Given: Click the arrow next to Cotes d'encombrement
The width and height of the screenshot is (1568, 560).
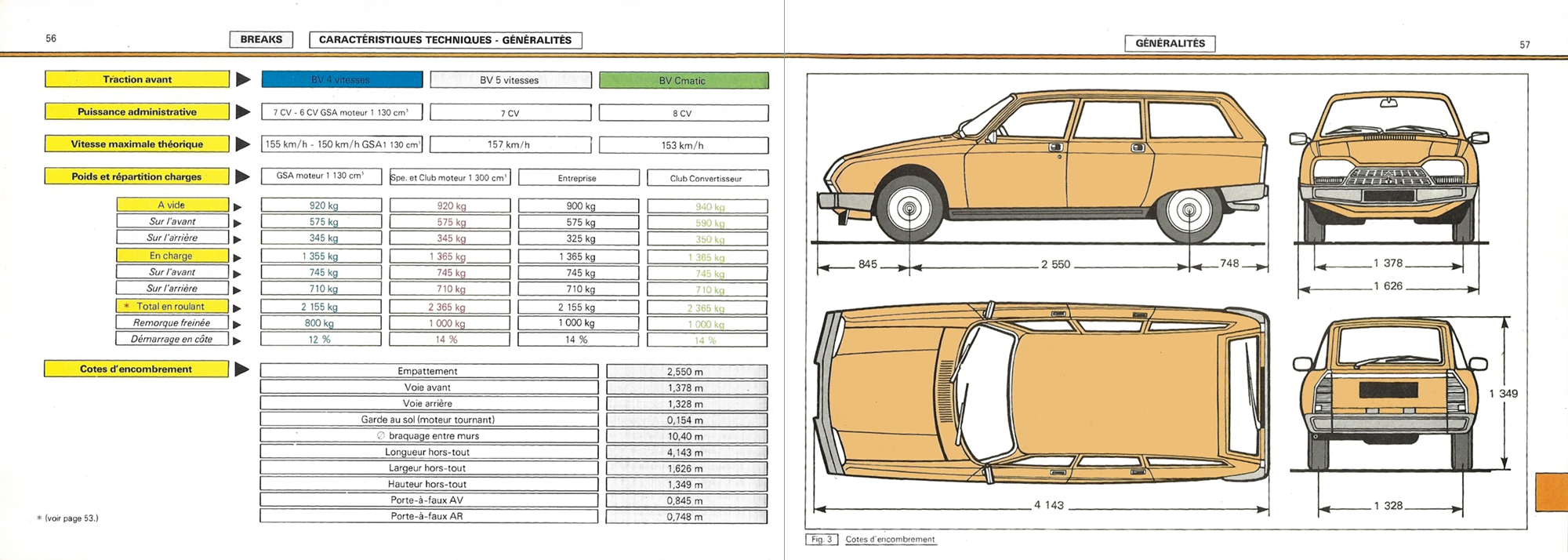Looking at the screenshot, I should (242, 369).
